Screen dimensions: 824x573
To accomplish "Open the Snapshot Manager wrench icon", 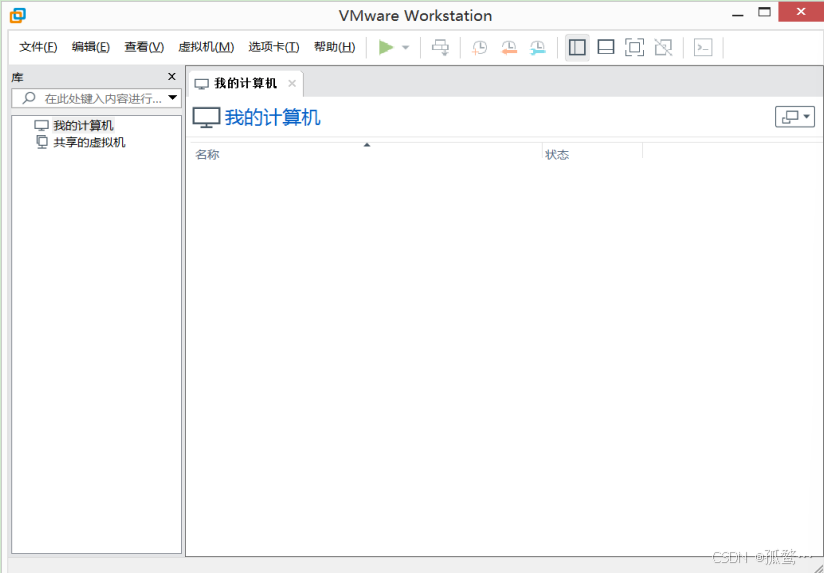I will tap(538, 47).
